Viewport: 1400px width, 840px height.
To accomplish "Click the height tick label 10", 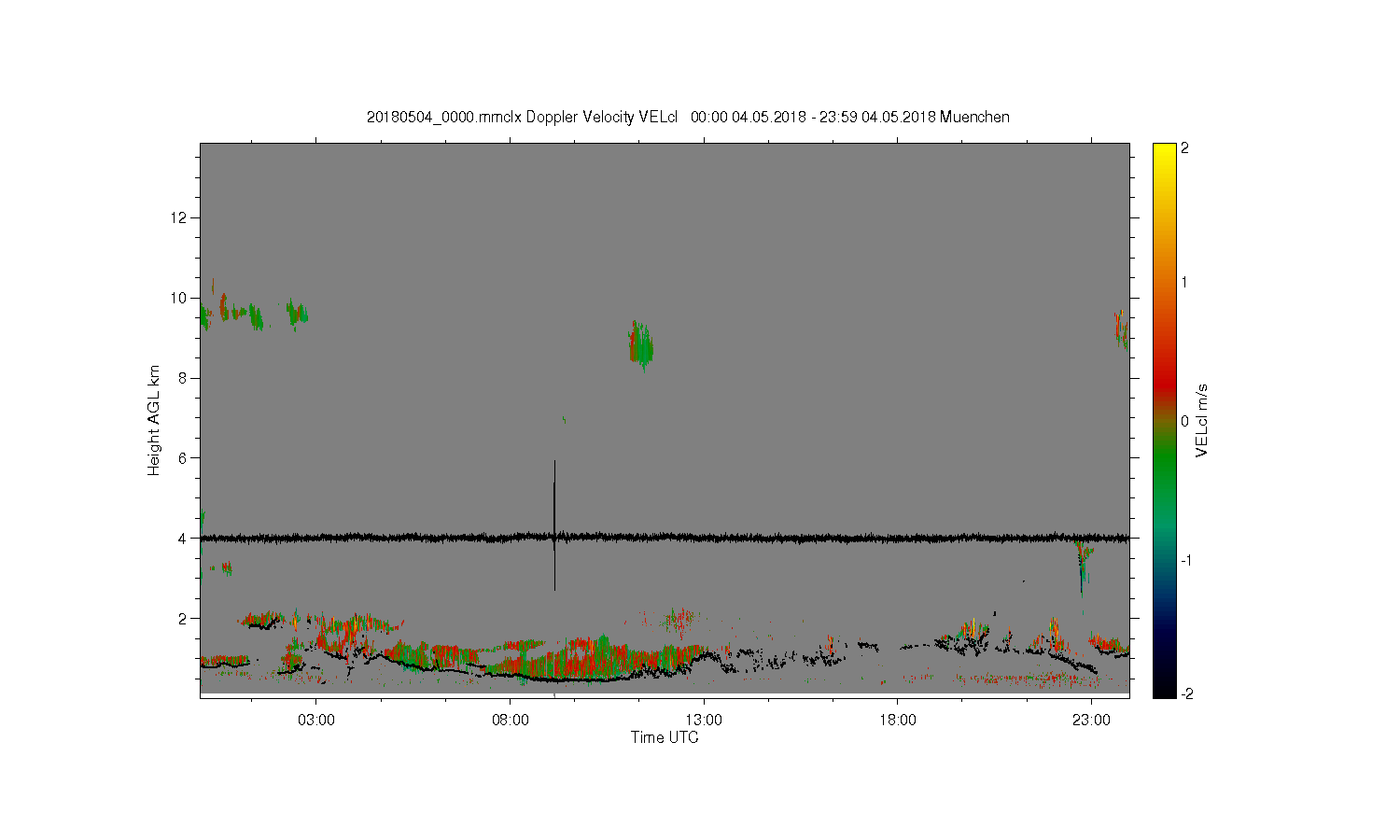I will (179, 298).
